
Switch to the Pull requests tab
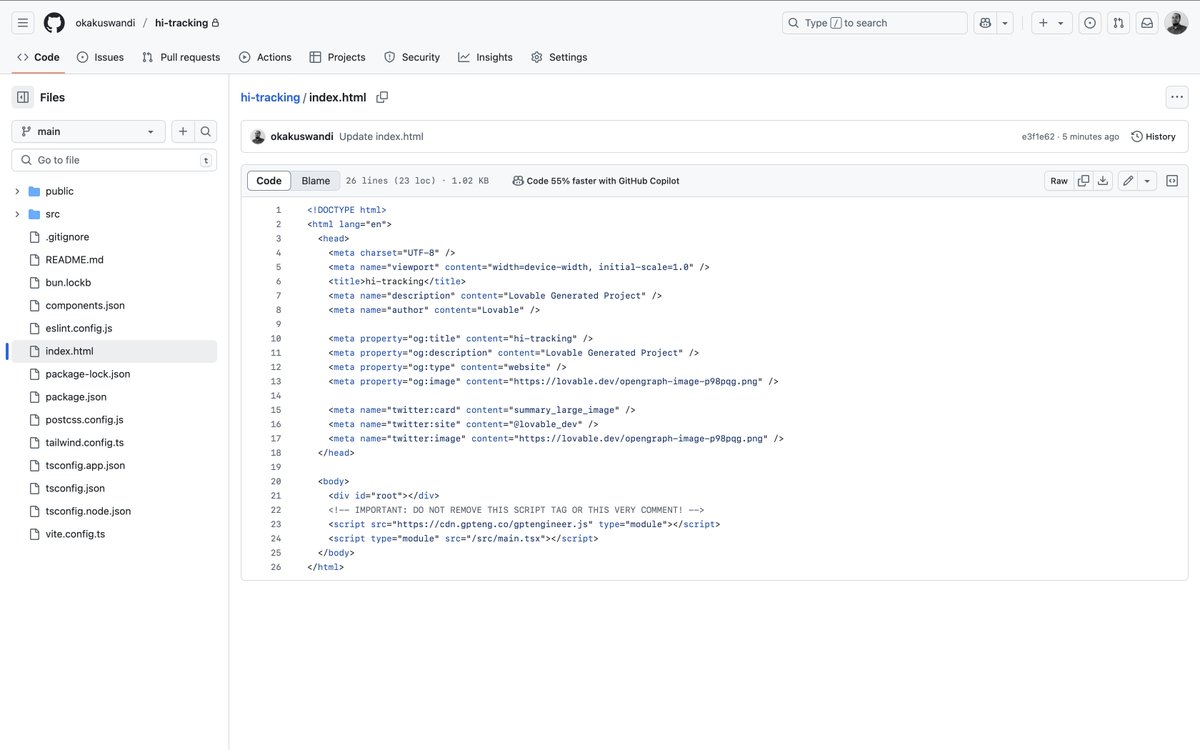(181, 57)
